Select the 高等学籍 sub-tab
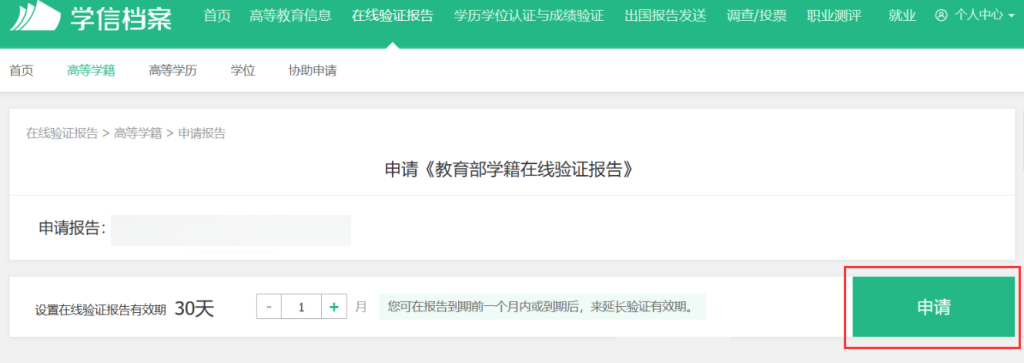This screenshot has height=363, width=1024. pyautogui.click(x=91, y=71)
